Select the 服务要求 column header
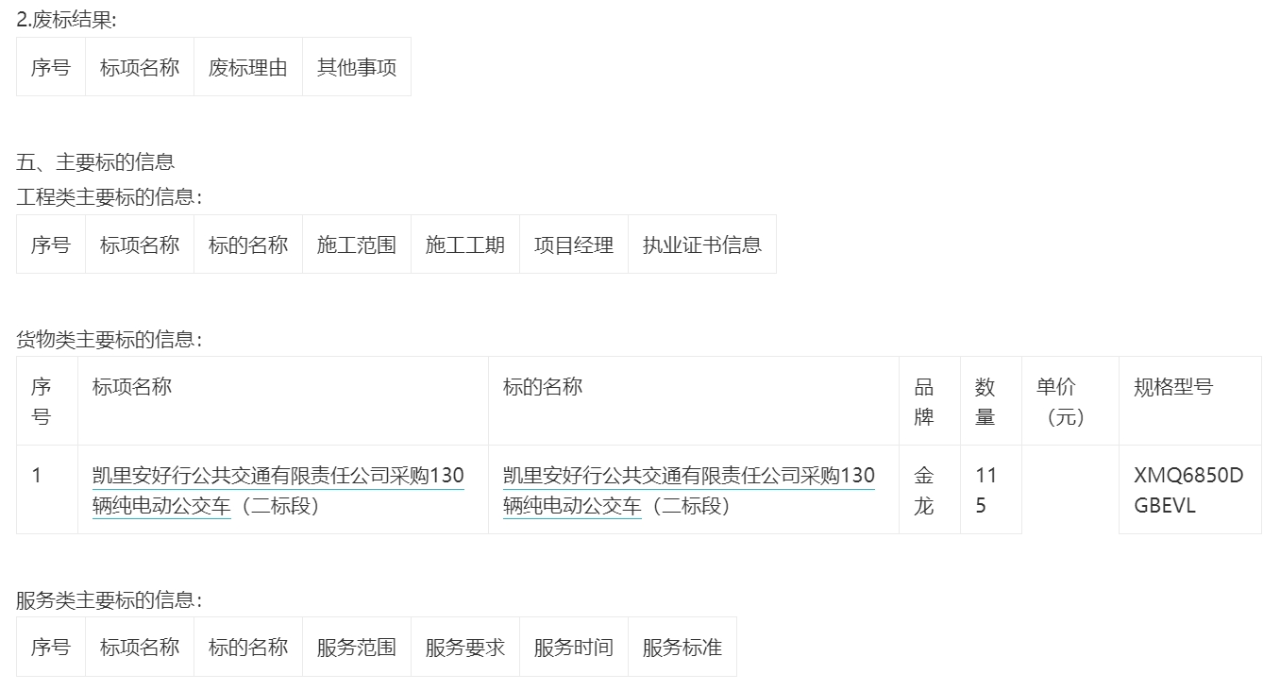The width and height of the screenshot is (1280, 685). pos(465,647)
